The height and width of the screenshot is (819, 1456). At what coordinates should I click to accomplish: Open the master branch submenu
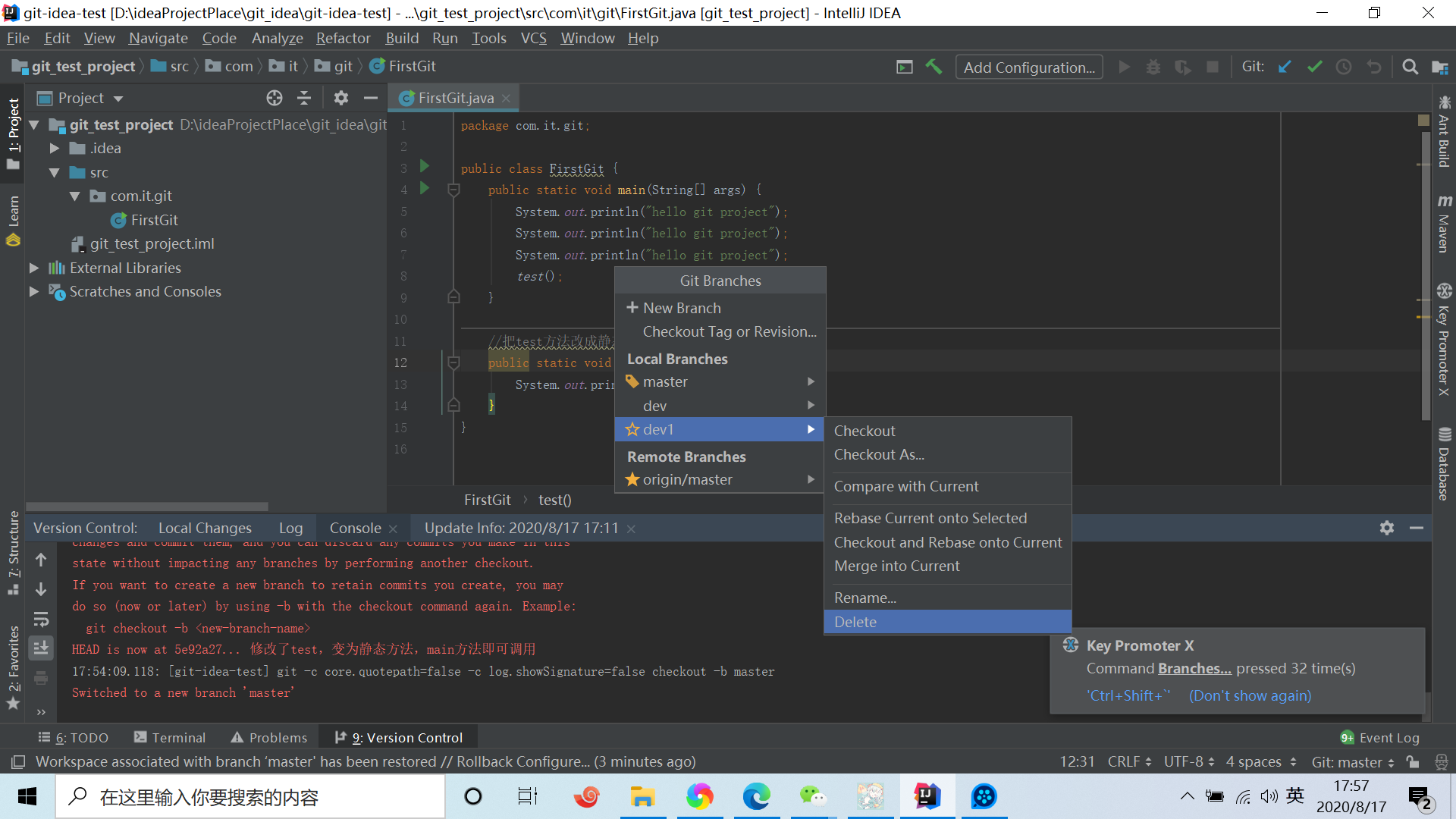[719, 381]
